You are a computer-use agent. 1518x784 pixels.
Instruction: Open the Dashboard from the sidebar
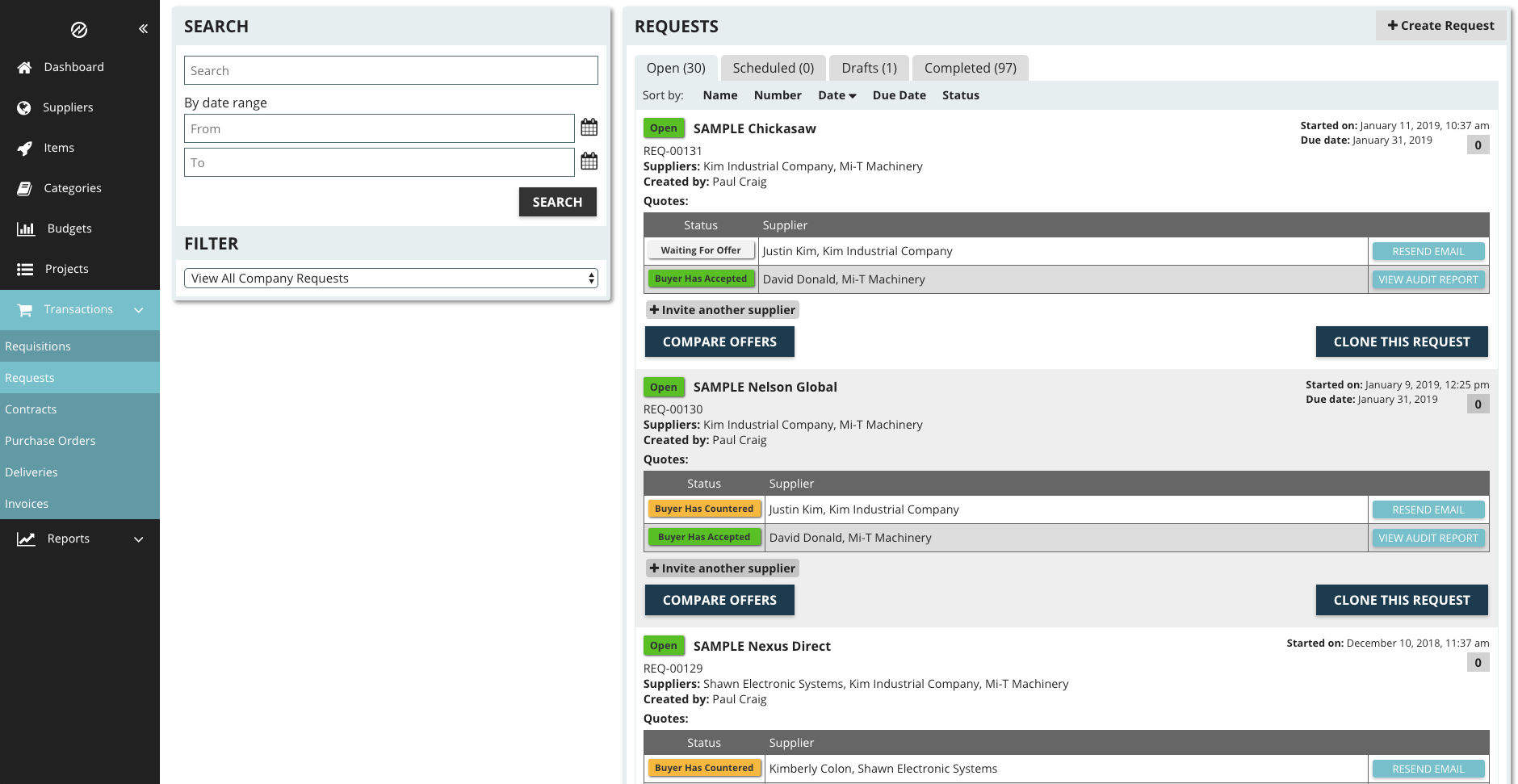pos(74,67)
